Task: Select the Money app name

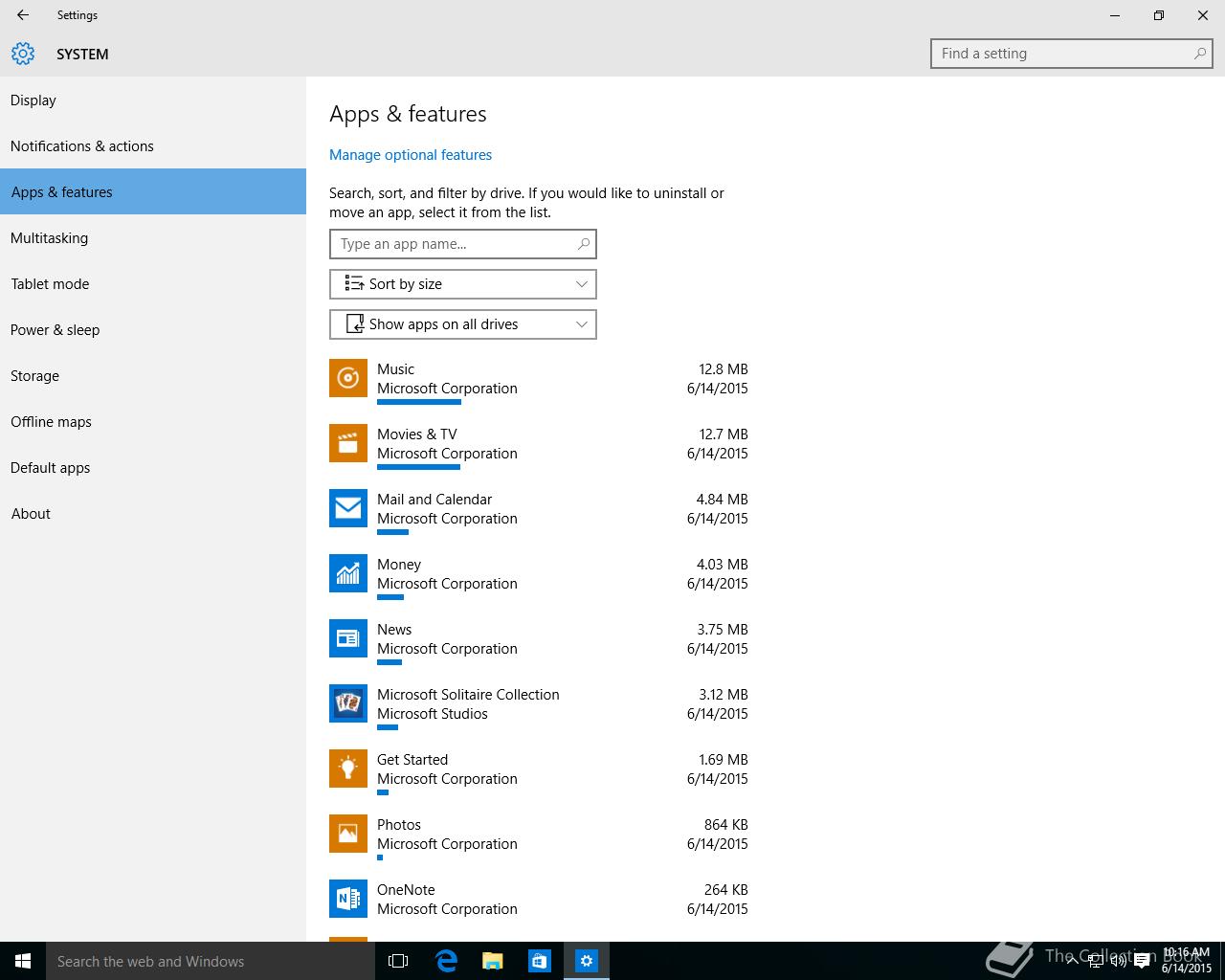Action: click(399, 565)
